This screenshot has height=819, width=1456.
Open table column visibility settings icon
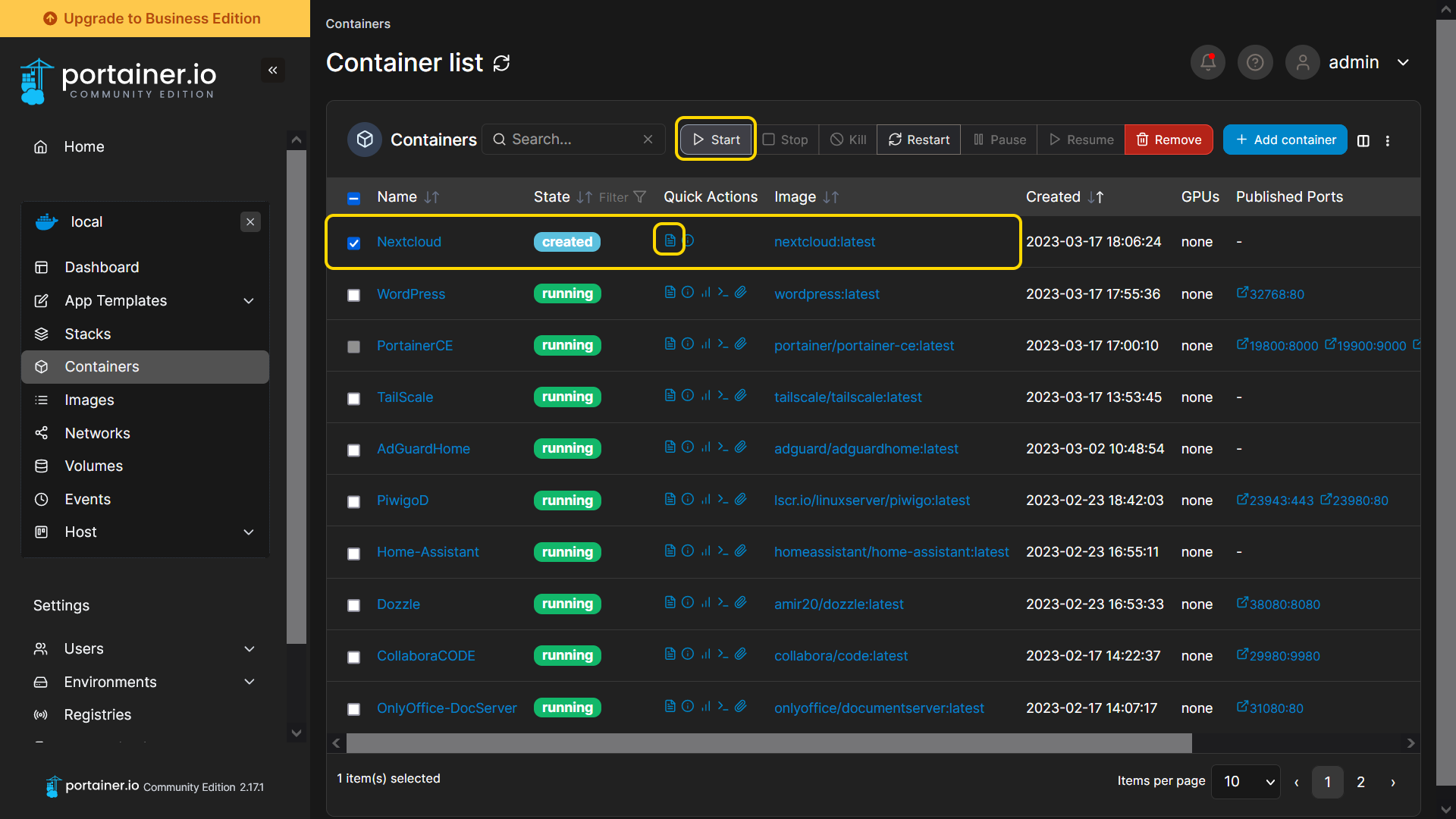1363,140
